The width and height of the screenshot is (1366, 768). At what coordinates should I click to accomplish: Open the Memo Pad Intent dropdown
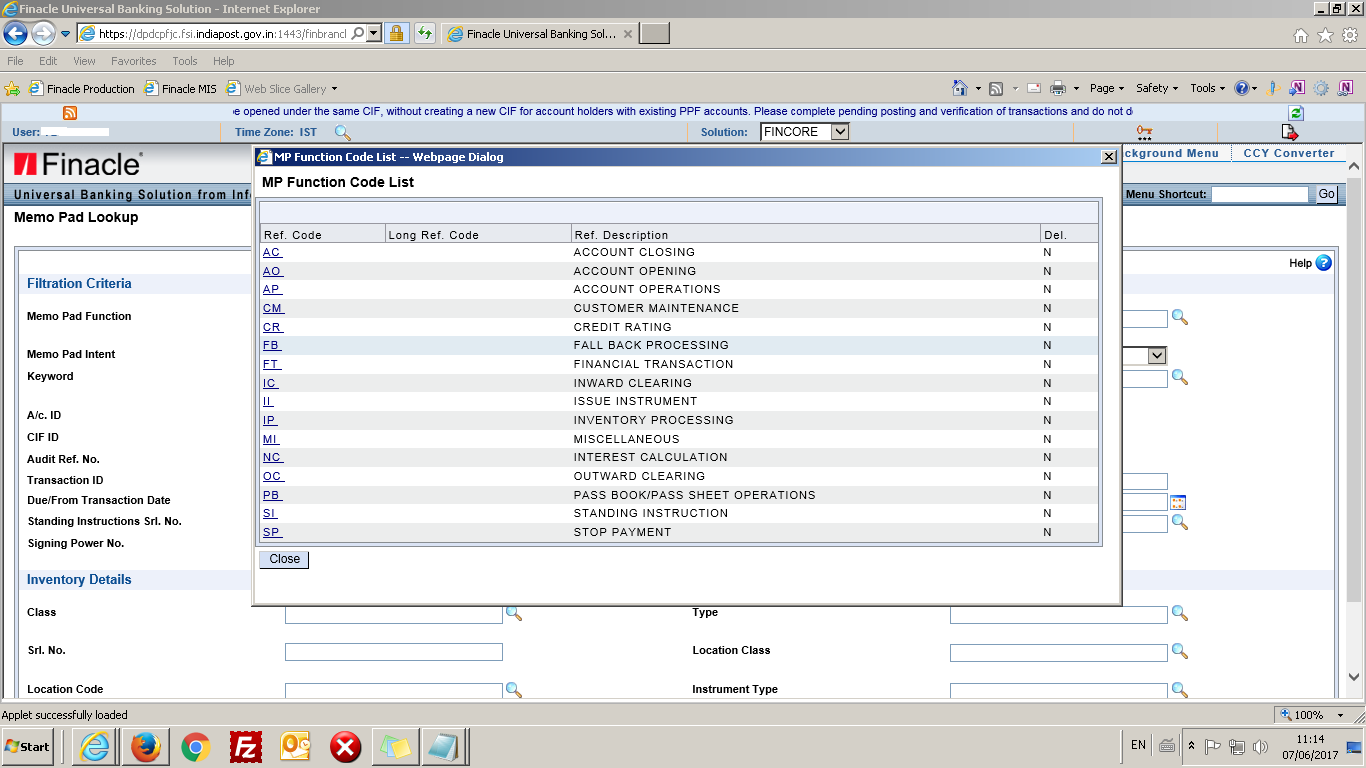point(1157,355)
